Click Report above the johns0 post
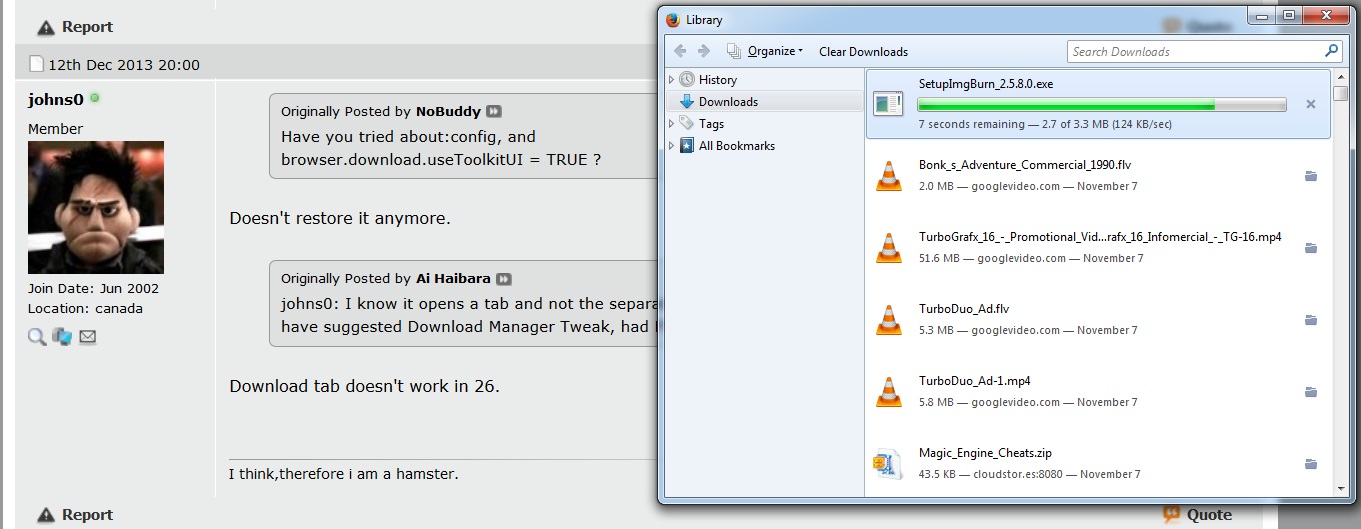Viewport: 1361px width, 529px height. 75,27
